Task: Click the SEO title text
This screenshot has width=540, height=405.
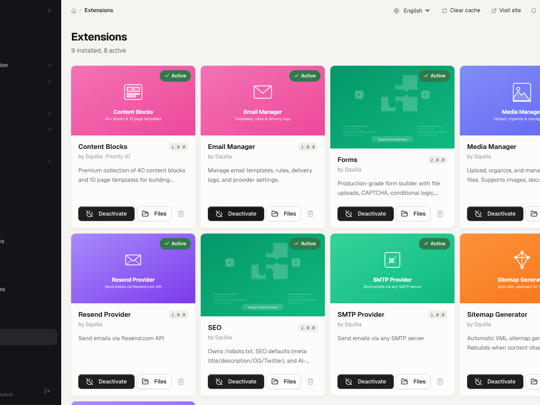Action: point(215,328)
